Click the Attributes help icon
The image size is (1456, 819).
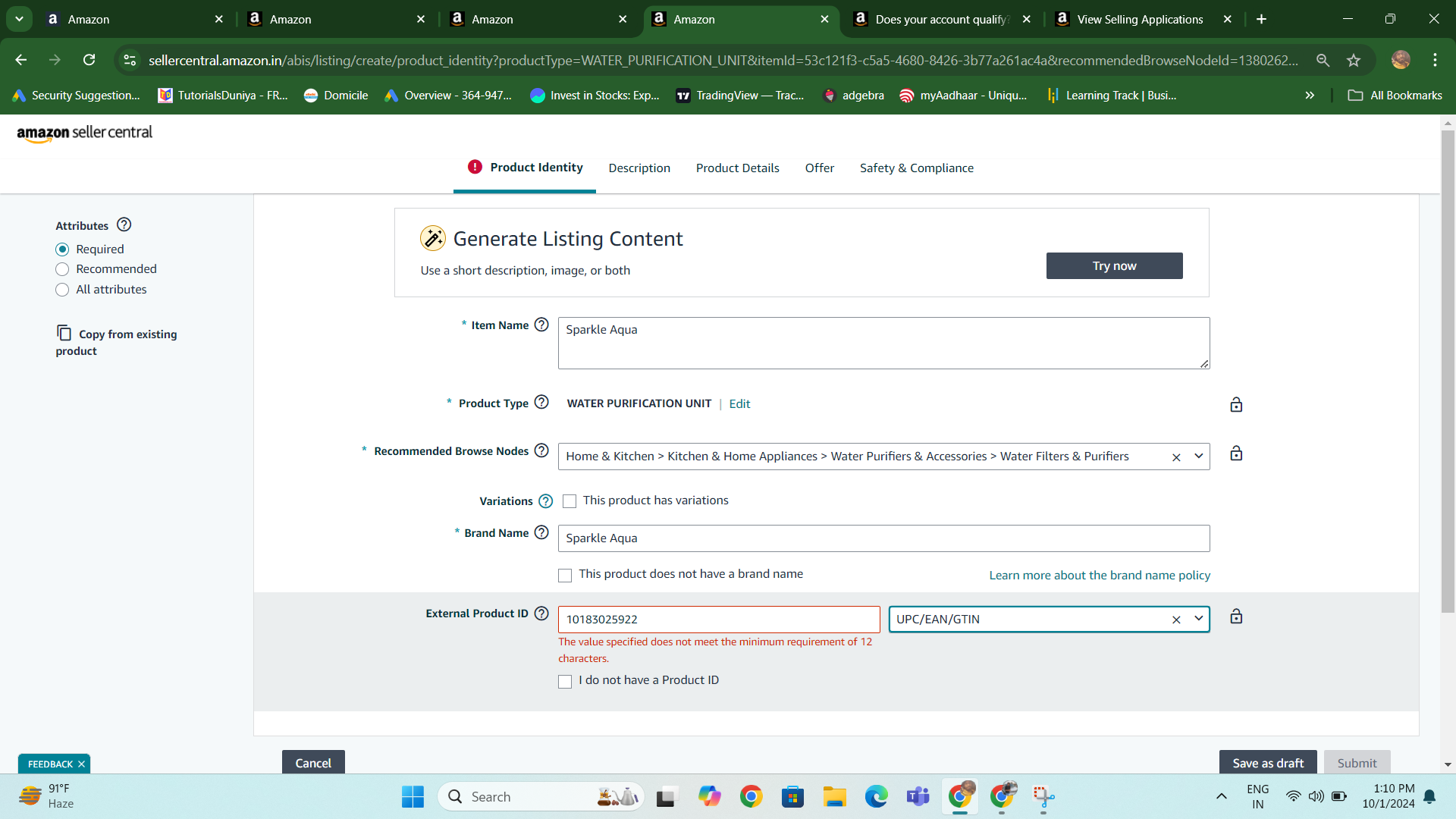pyautogui.click(x=124, y=224)
